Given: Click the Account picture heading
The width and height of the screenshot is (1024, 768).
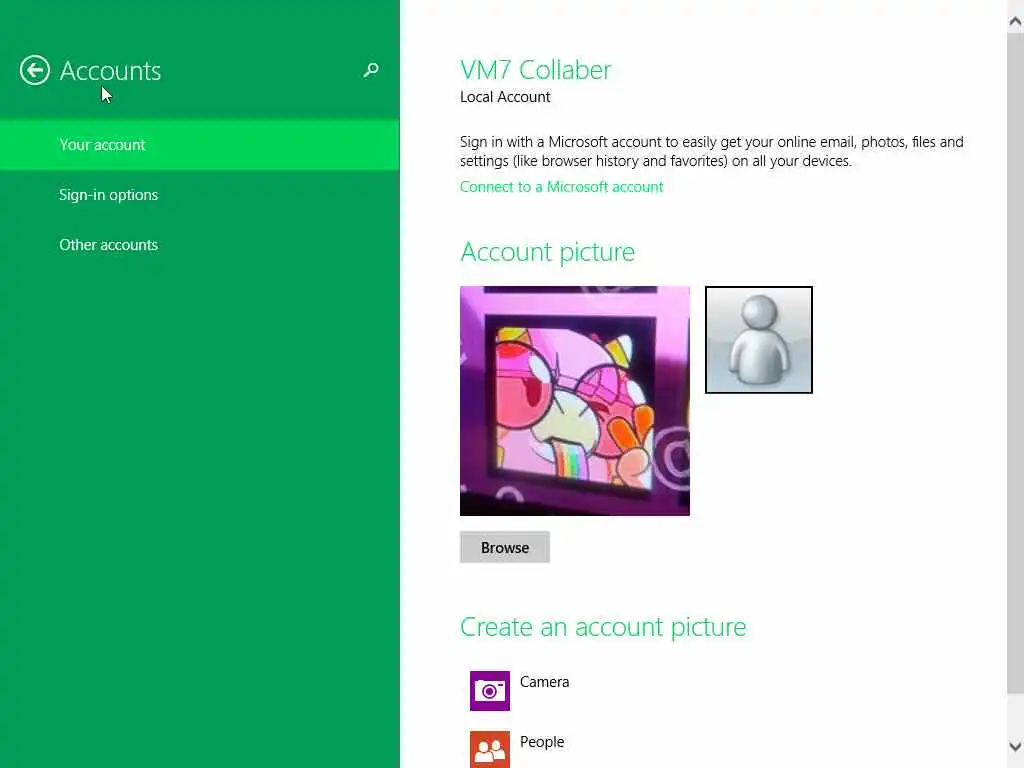Looking at the screenshot, I should (547, 252).
